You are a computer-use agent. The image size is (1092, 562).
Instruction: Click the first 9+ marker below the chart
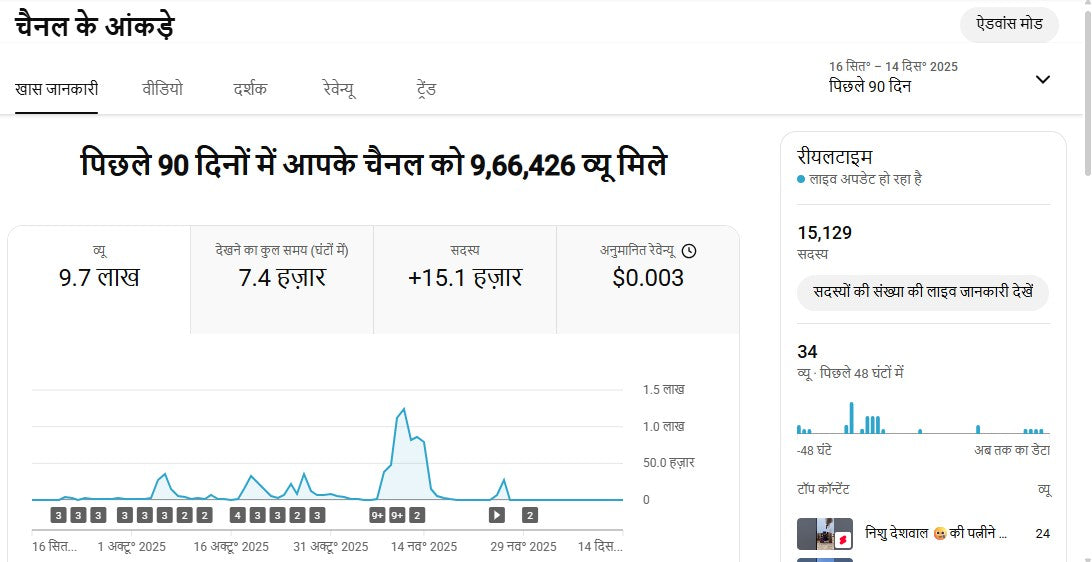point(378,515)
